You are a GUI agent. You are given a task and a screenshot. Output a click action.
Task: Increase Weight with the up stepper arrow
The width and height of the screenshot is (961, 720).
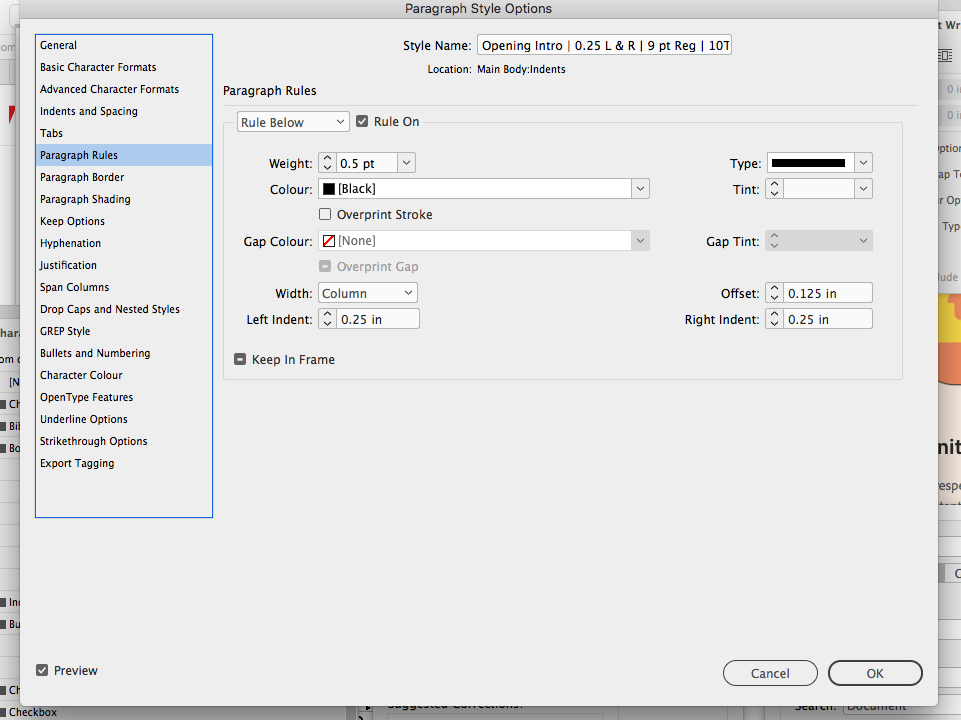[327, 158]
